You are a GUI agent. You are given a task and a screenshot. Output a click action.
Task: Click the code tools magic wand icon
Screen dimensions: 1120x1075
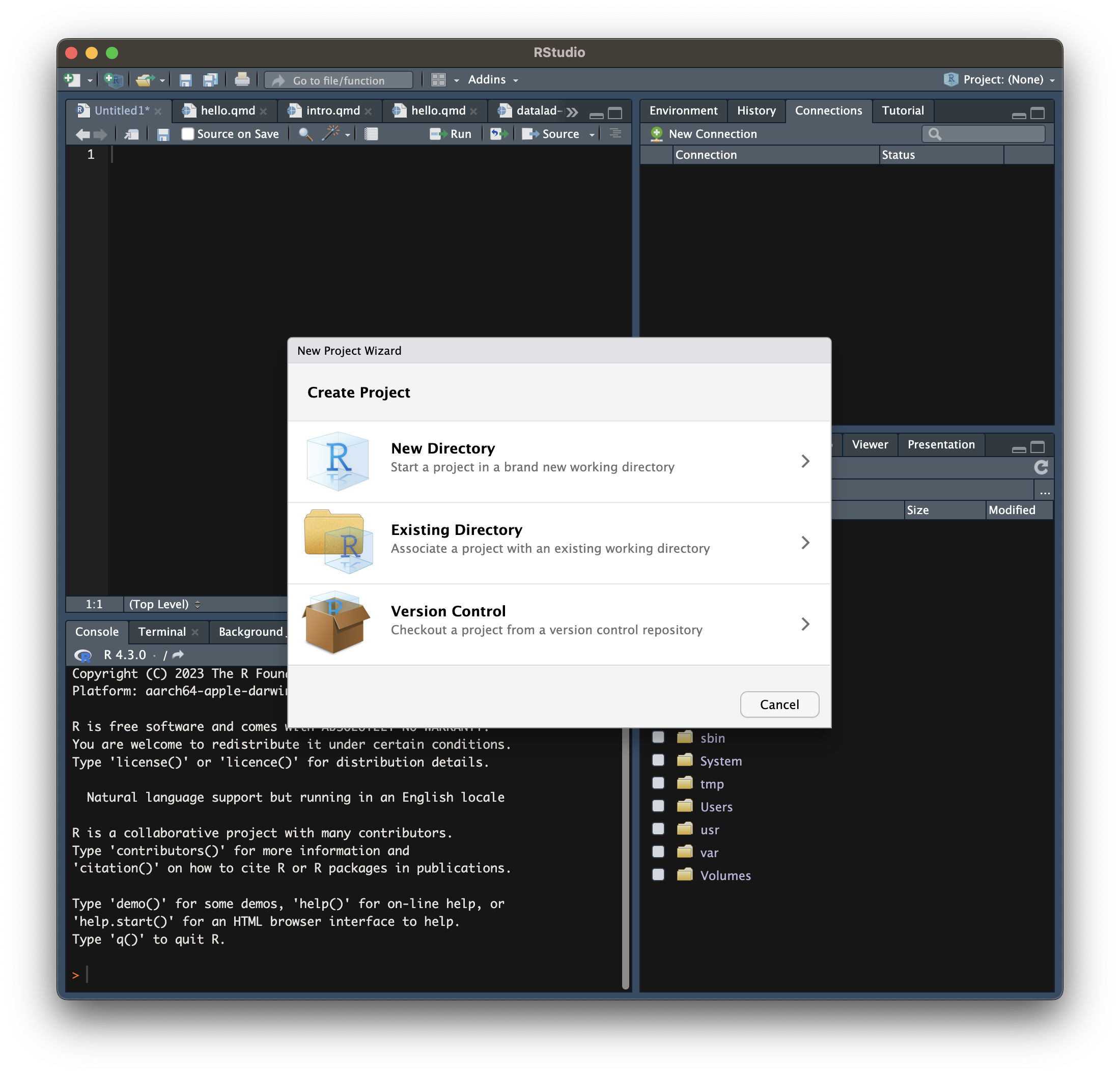click(x=330, y=134)
